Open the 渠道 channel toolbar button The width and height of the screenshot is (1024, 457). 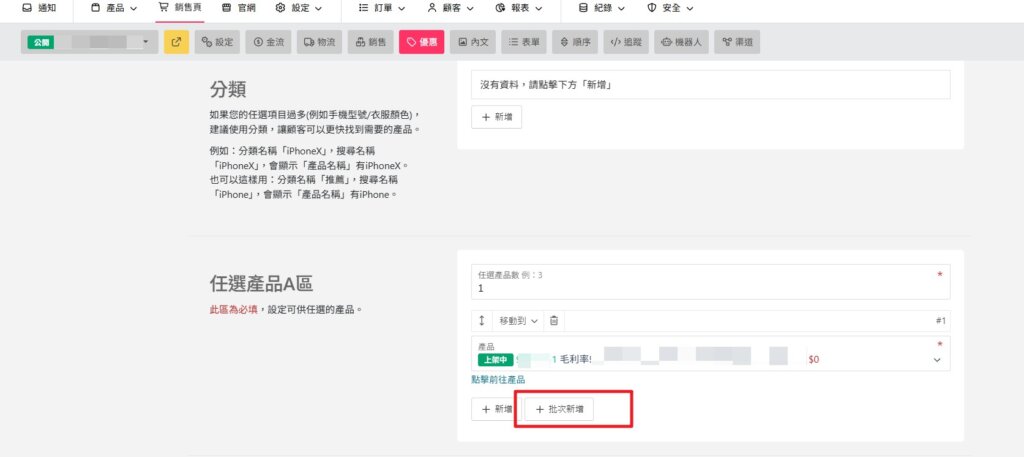pyautogui.click(x=737, y=42)
